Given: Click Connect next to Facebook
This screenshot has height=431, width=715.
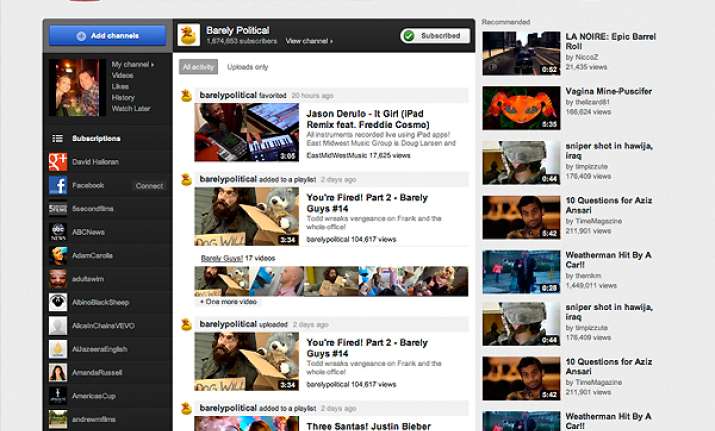Looking at the screenshot, I should pyautogui.click(x=149, y=186).
